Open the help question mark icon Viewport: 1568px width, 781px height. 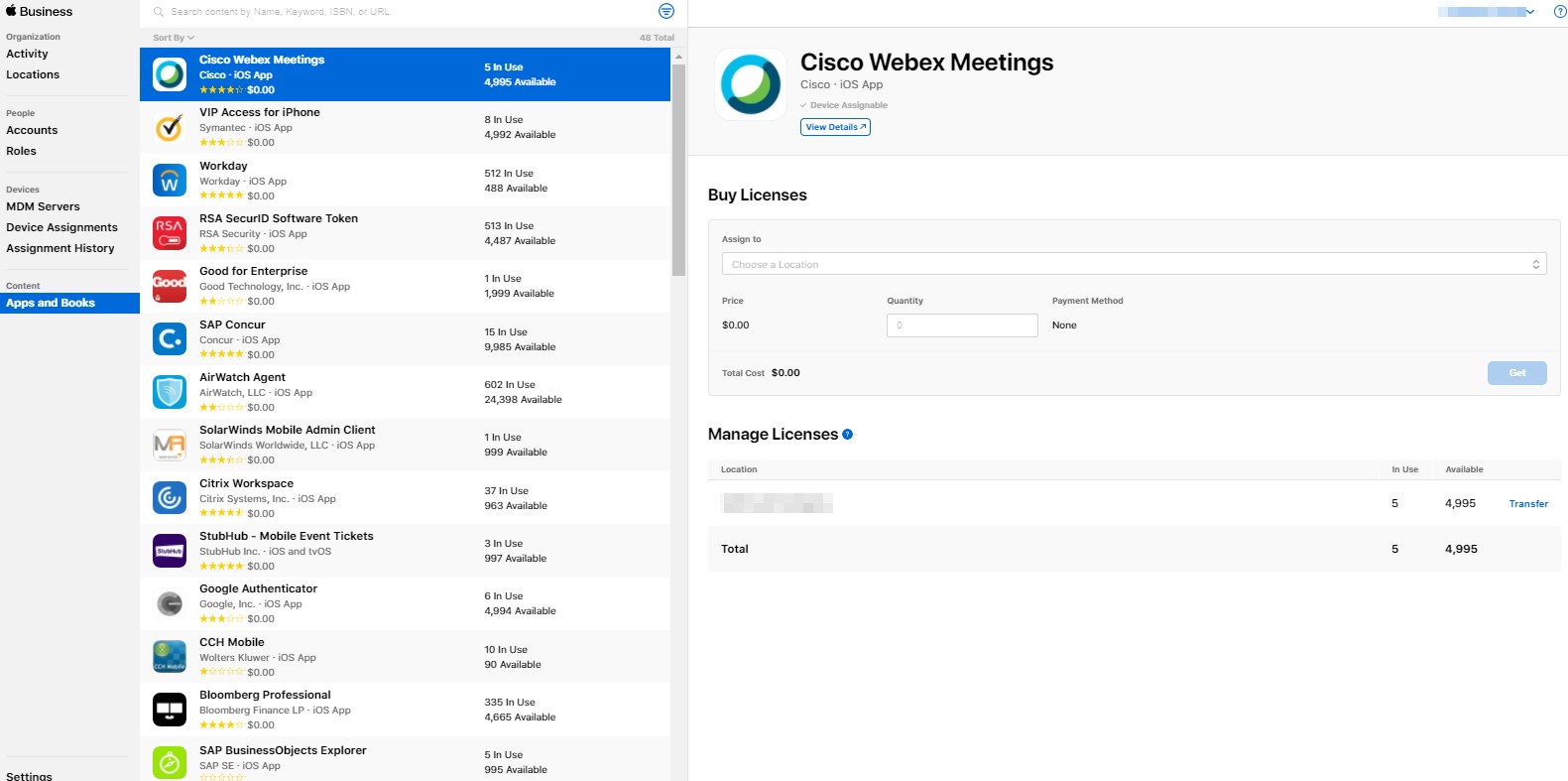pos(1559,12)
